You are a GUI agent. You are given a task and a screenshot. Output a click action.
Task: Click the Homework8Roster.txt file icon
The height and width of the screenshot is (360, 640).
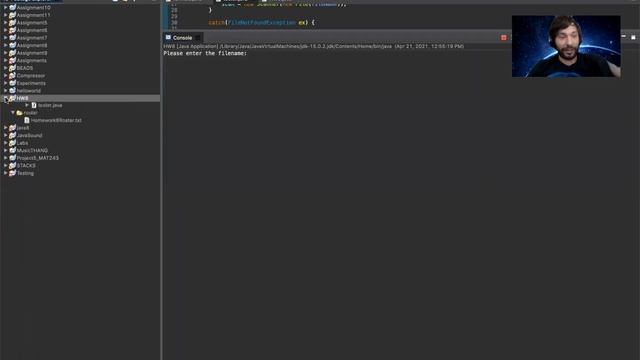27,120
